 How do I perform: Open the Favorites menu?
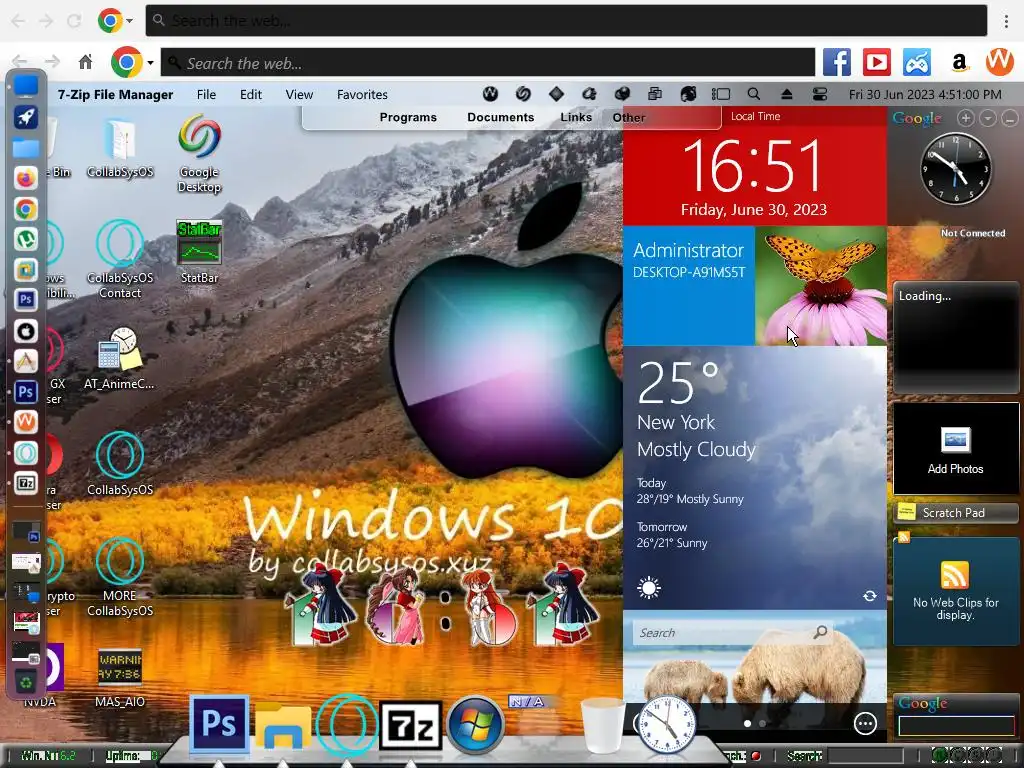362,94
